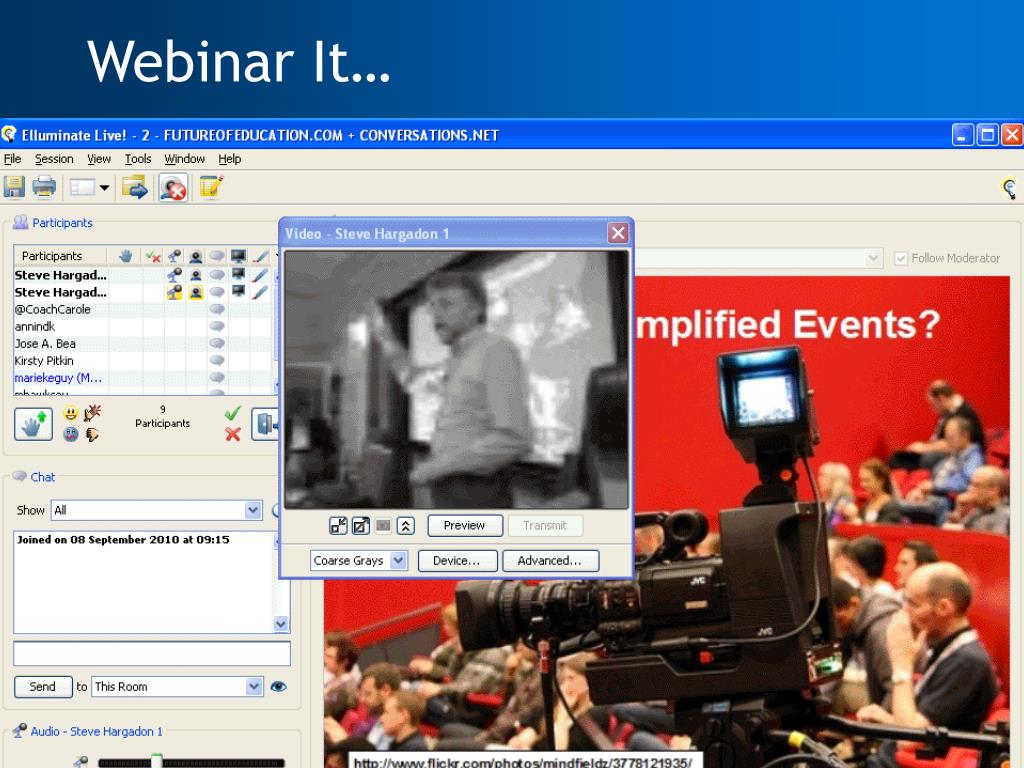Image resolution: width=1024 pixels, height=768 pixels.
Task: Click the microphone column header icon
Action: tap(174, 256)
